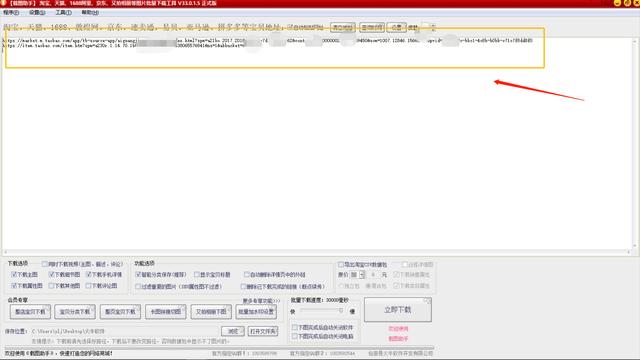Enable 显示宝贝标题 checkbox
This screenshot has width=640, height=360.
tap(197, 274)
